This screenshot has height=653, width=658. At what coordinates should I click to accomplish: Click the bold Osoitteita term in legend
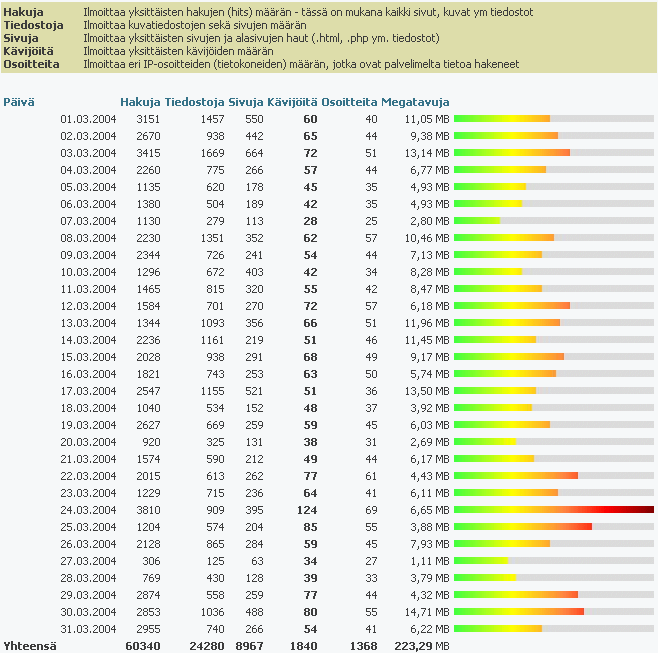tap(31, 64)
